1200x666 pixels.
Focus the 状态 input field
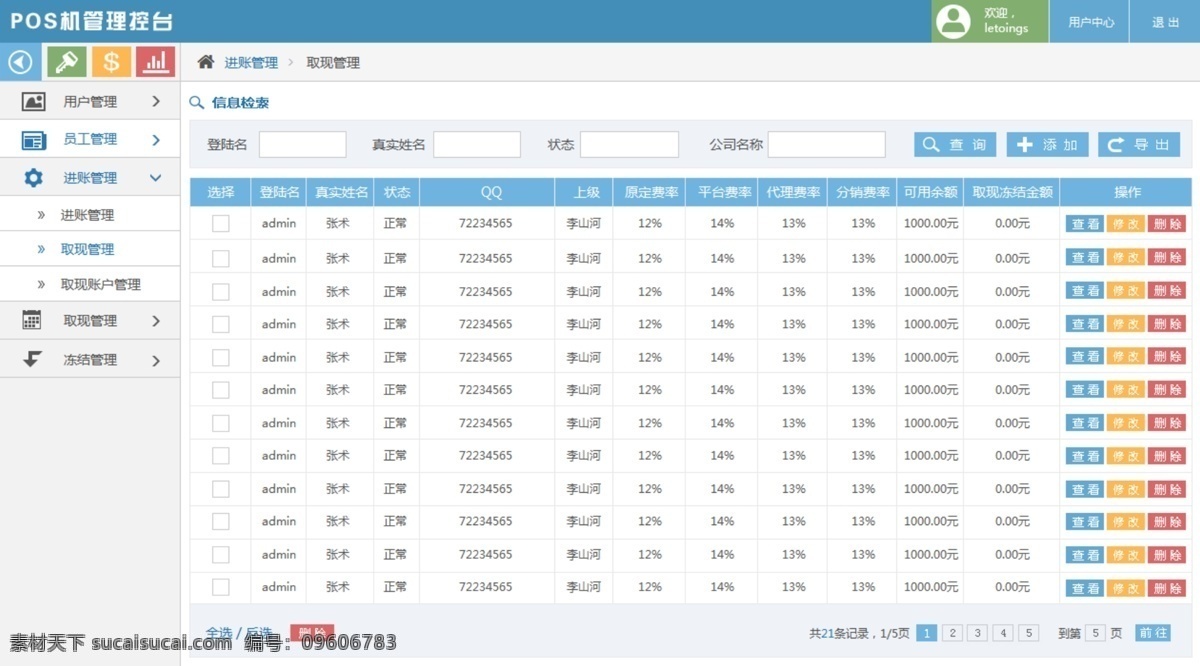click(630, 145)
